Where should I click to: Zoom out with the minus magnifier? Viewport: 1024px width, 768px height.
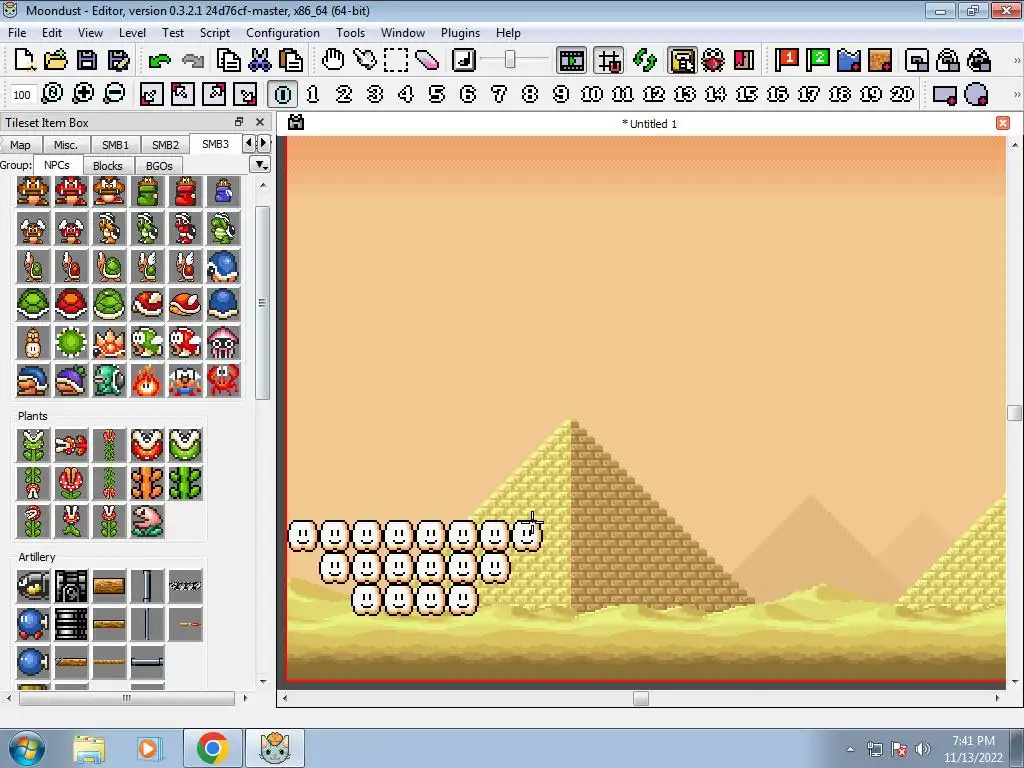tap(114, 94)
